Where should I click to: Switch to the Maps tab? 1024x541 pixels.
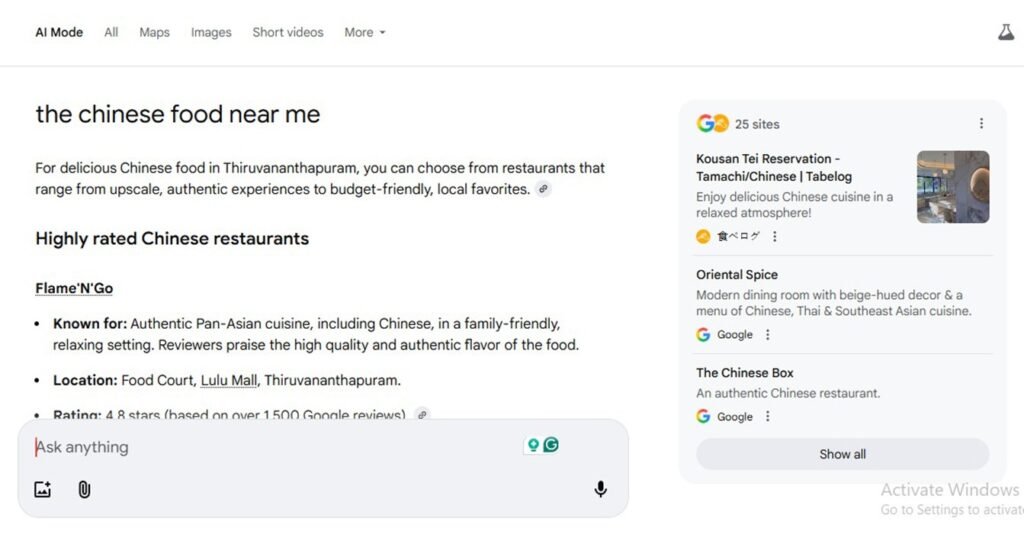point(154,32)
